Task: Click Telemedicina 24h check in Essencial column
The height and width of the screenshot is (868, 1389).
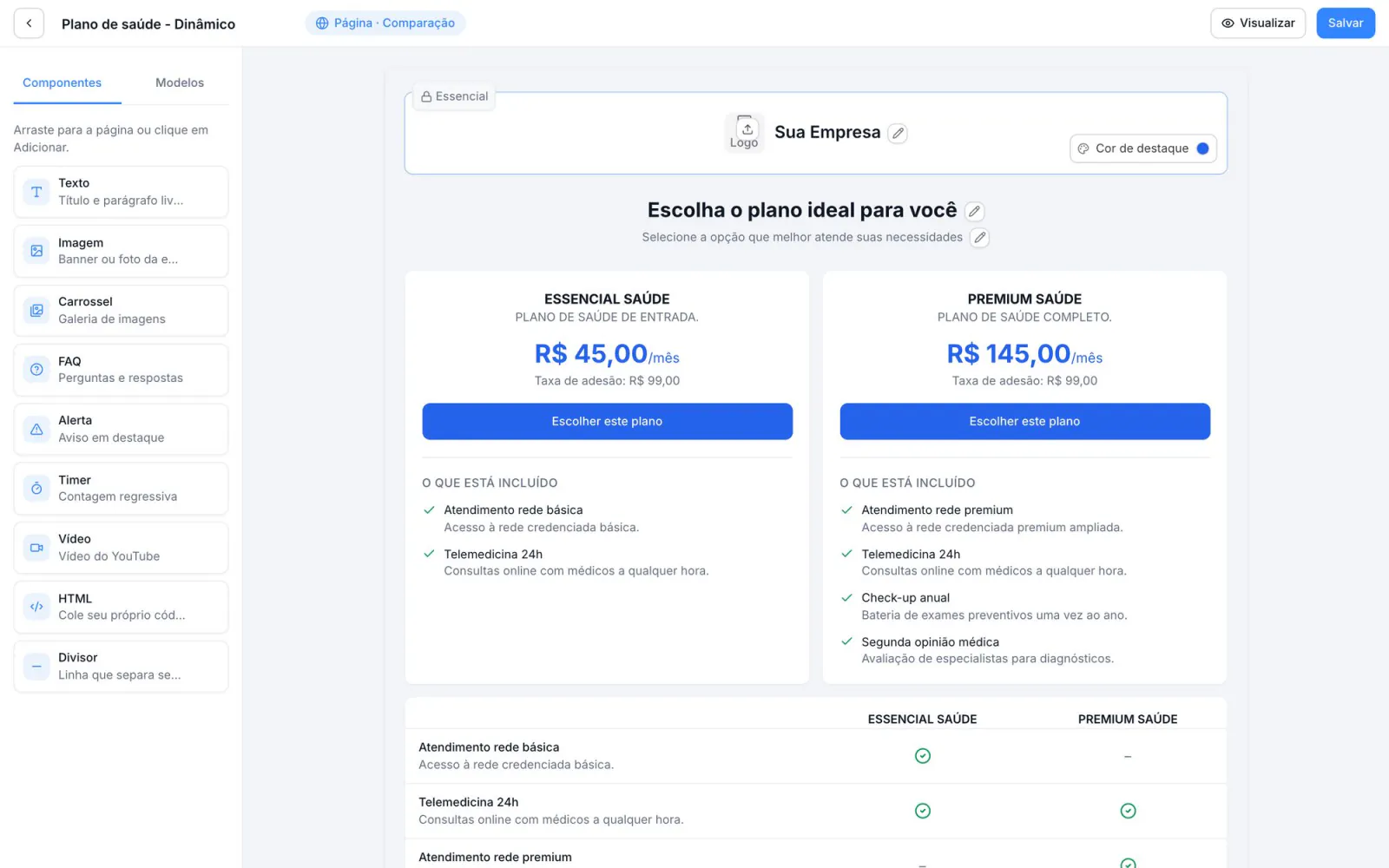Action: (923, 811)
